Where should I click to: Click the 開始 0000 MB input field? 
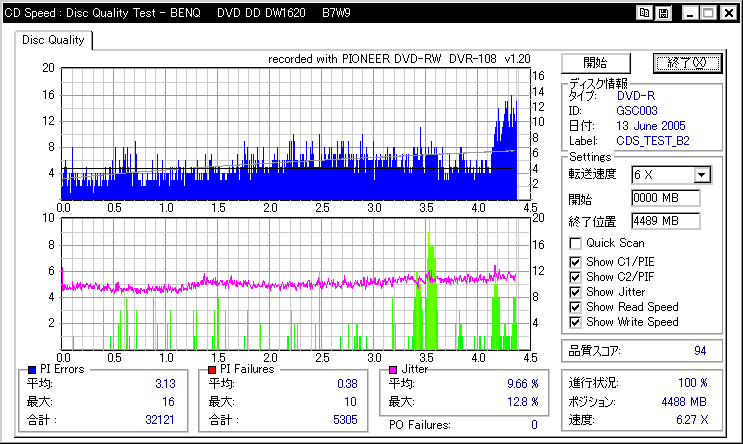pos(665,198)
